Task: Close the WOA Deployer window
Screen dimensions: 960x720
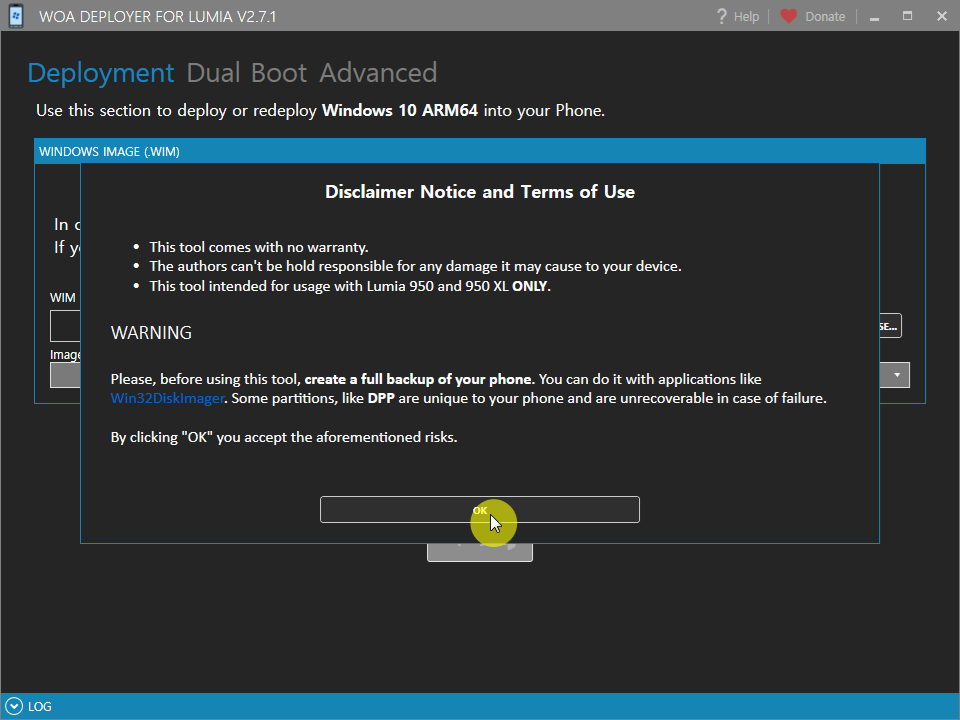Action: [x=942, y=16]
